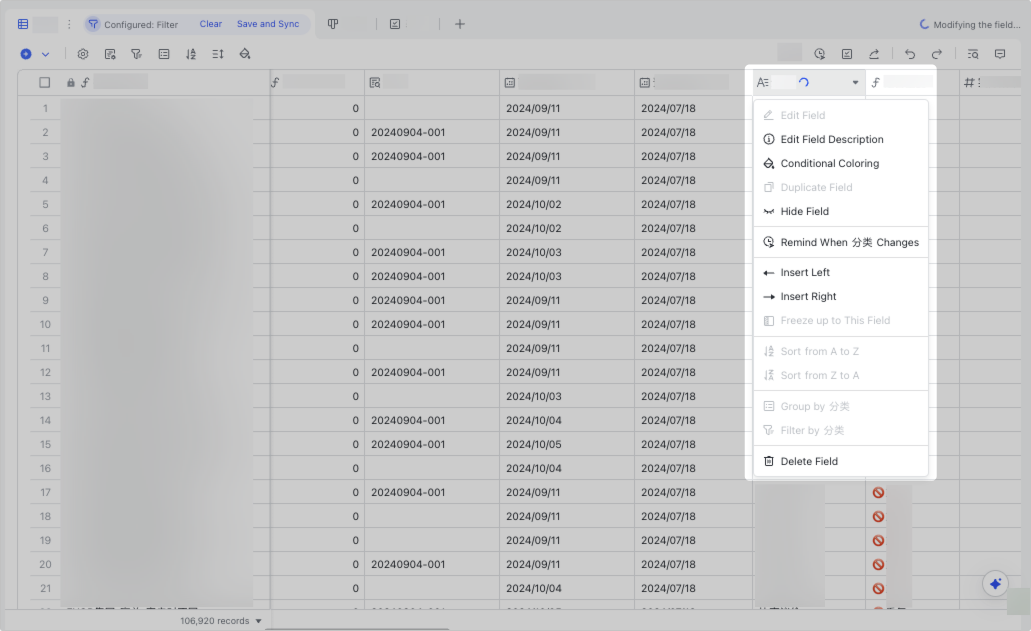Open the comments panel icon
1031x631 pixels.
pos(1000,54)
